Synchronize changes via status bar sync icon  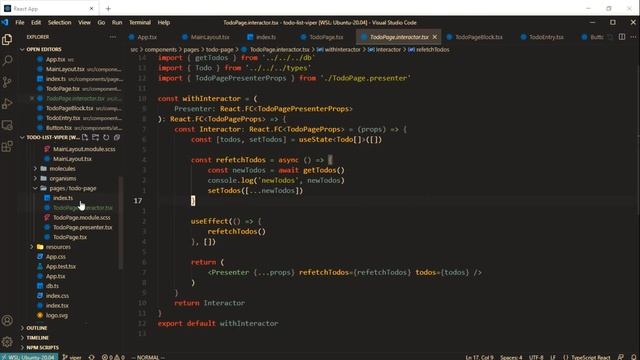click(91, 357)
